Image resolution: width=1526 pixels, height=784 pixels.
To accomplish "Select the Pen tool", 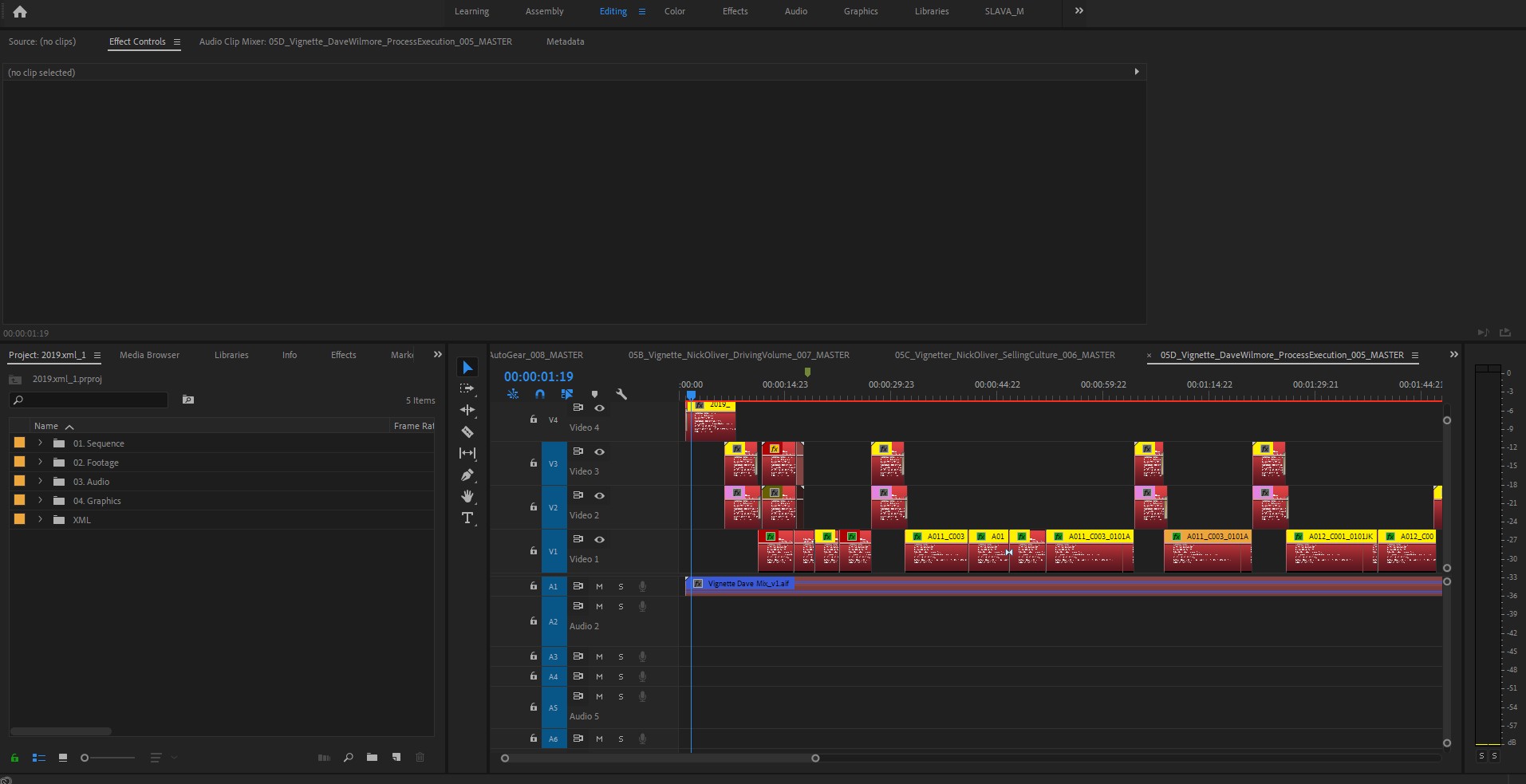I will 467,475.
